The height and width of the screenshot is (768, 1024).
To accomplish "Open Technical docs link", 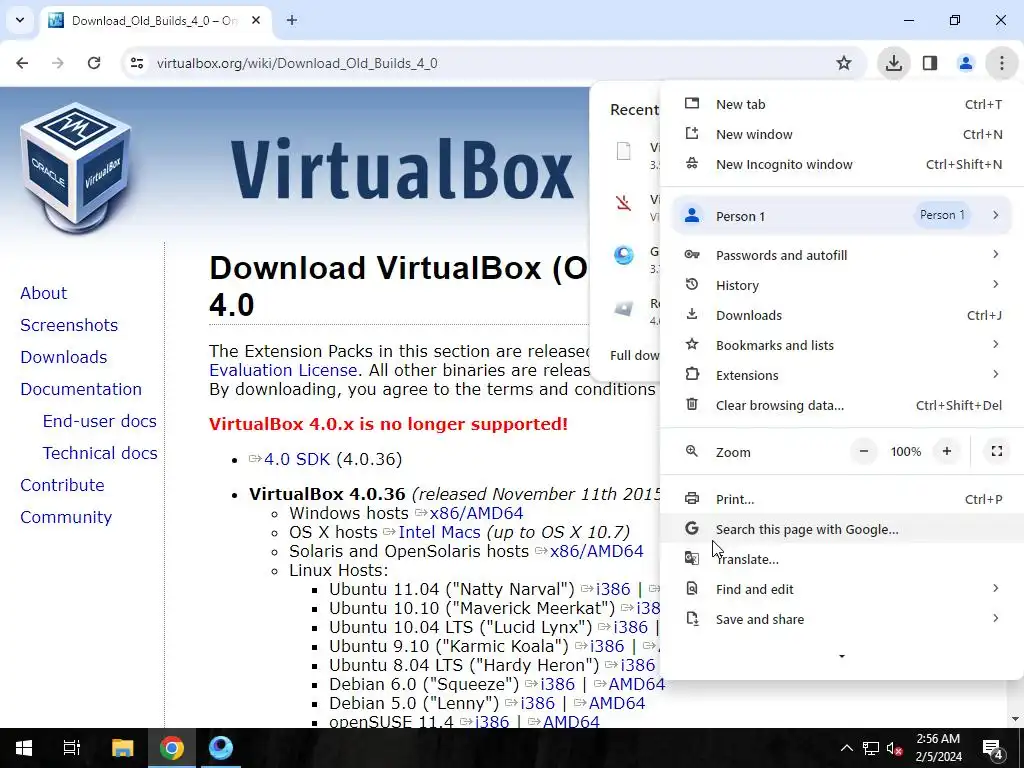I will 100,453.
